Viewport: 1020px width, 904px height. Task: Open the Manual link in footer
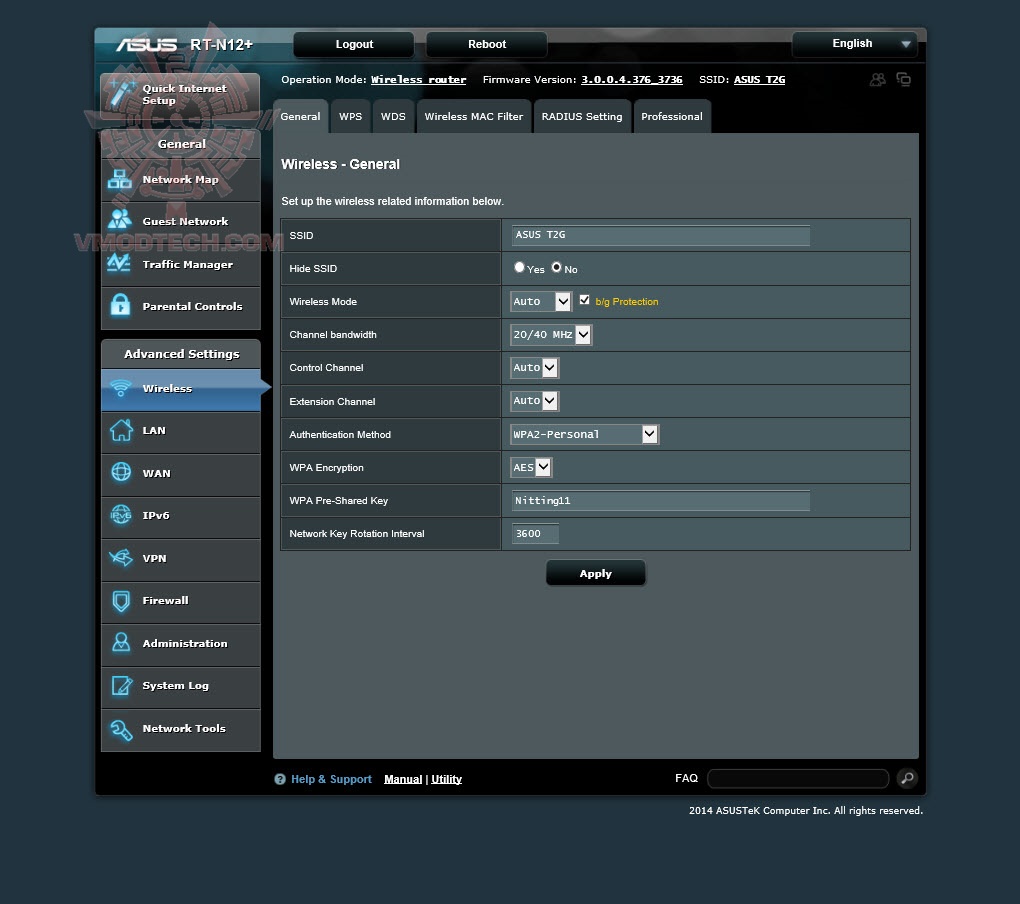point(403,779)
